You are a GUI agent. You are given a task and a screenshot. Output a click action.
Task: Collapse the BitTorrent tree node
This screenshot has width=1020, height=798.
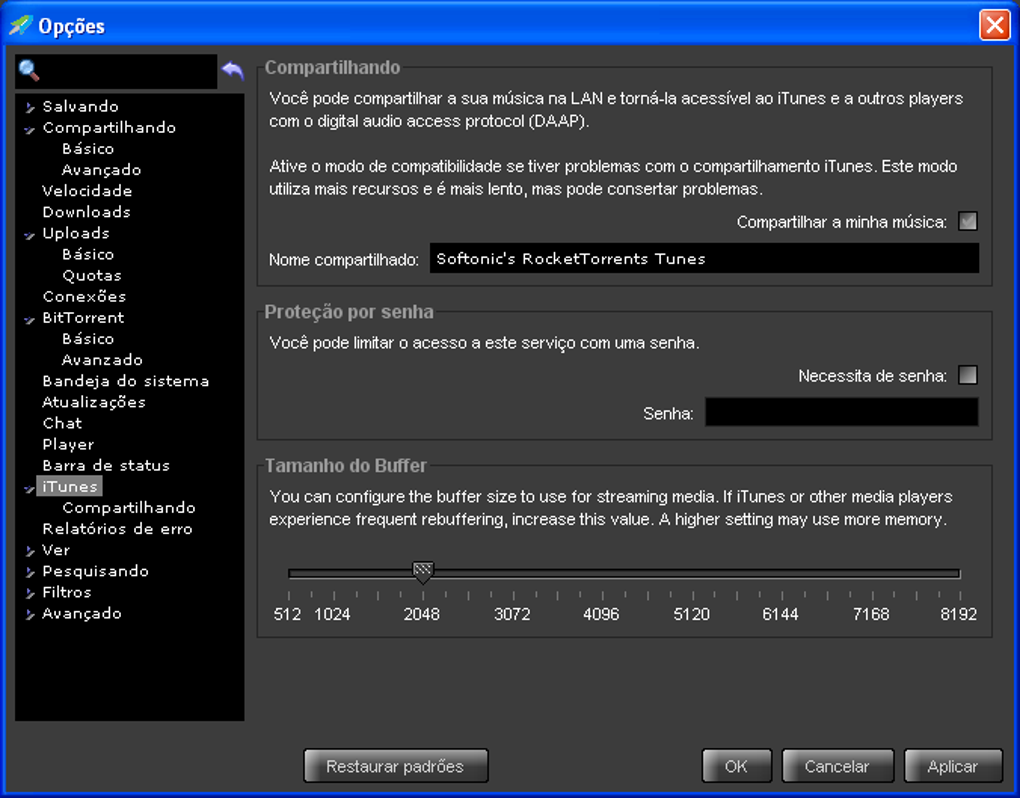pos(29,318)
